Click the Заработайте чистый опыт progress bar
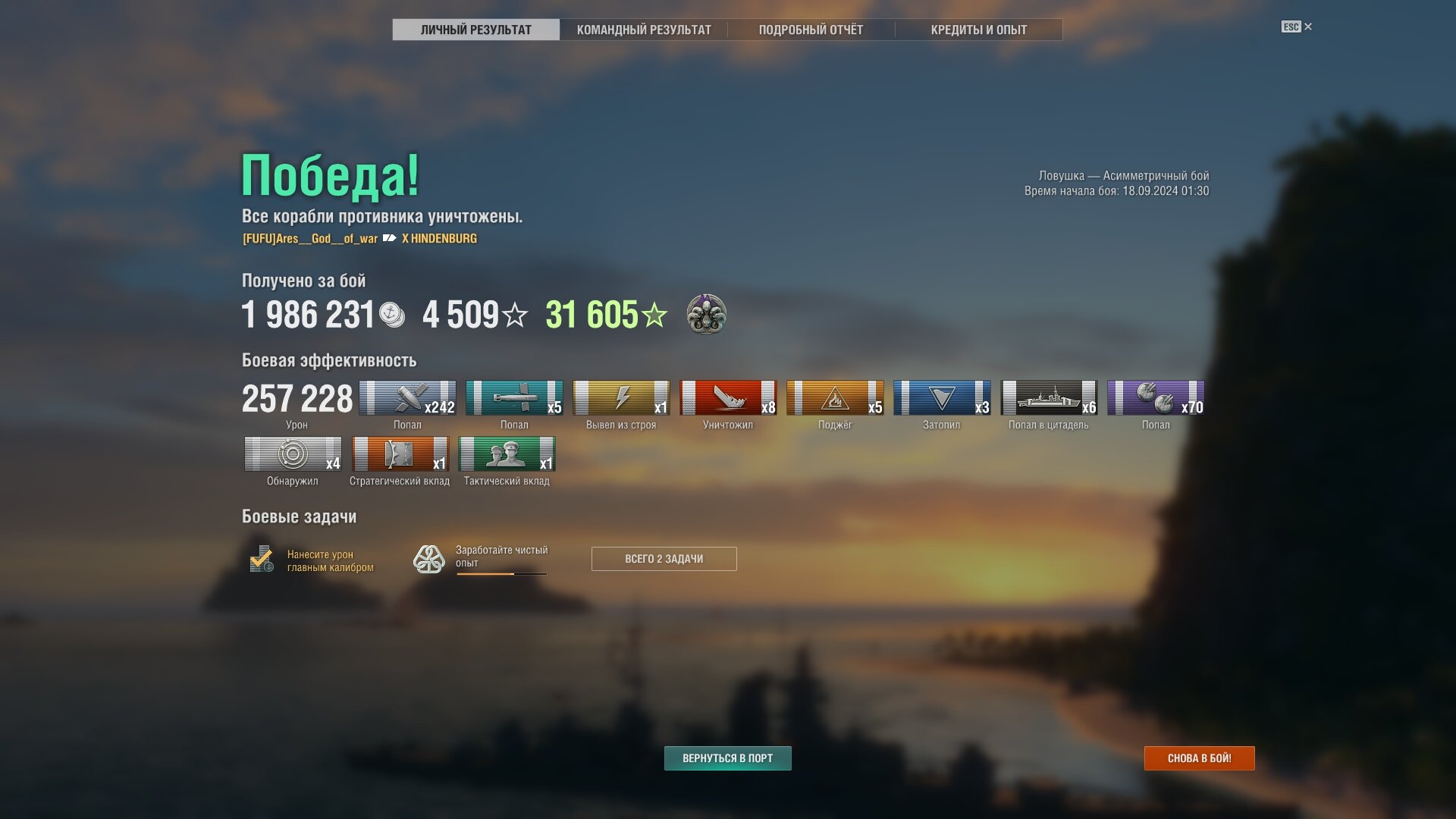The width and height of the screenshot is (1456, 819). (x=501, y=574)
